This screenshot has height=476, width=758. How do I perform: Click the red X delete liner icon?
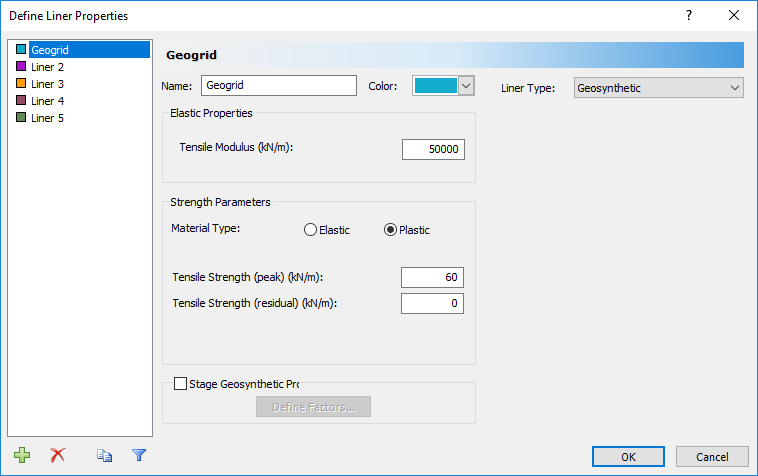[x=57, y=455]
